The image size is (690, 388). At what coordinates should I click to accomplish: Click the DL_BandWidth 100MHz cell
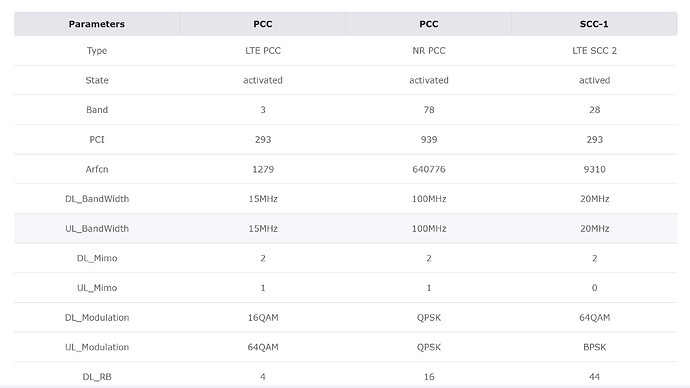click(x=429, y=199)
